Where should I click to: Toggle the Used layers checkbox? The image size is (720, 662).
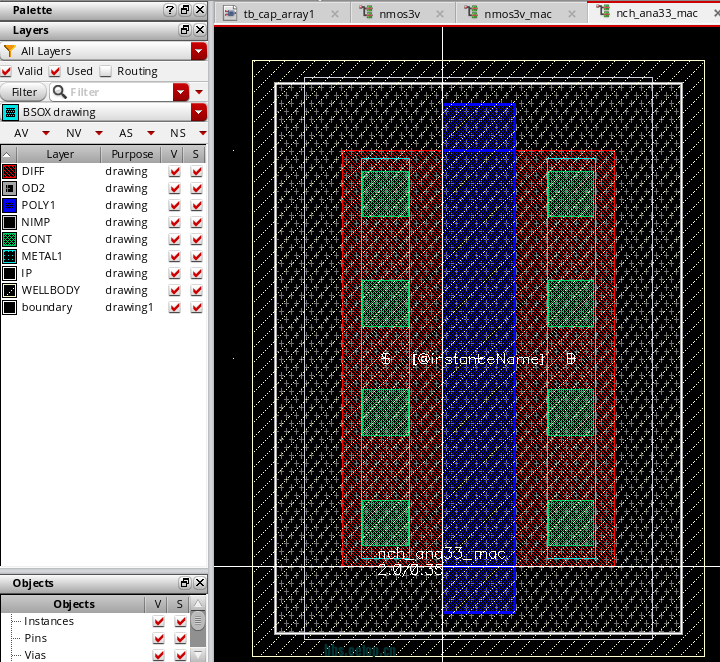pyautogui.click(x=55, y=71)
